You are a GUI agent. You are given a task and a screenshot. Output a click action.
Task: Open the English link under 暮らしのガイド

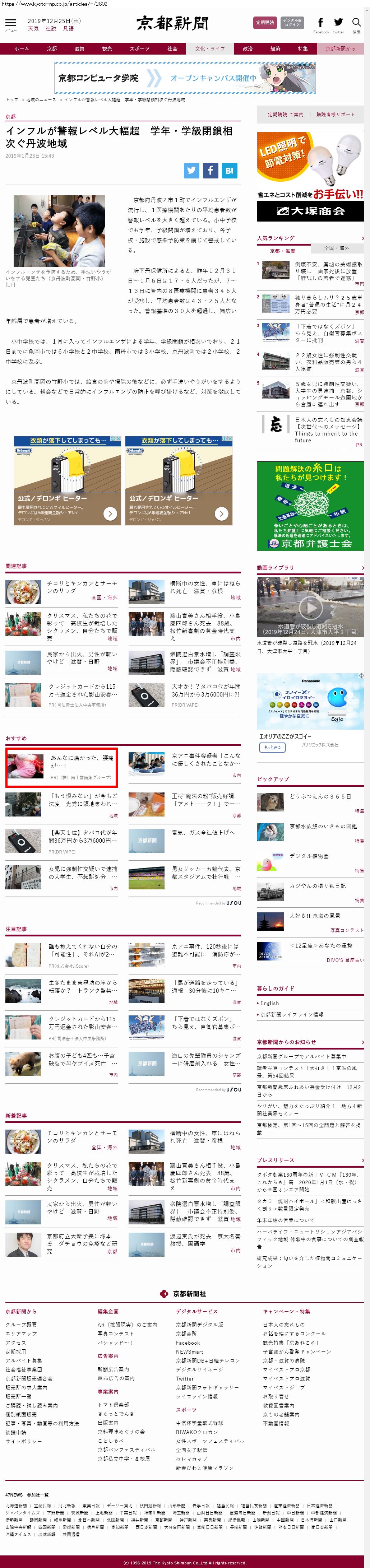[269, 1002]
